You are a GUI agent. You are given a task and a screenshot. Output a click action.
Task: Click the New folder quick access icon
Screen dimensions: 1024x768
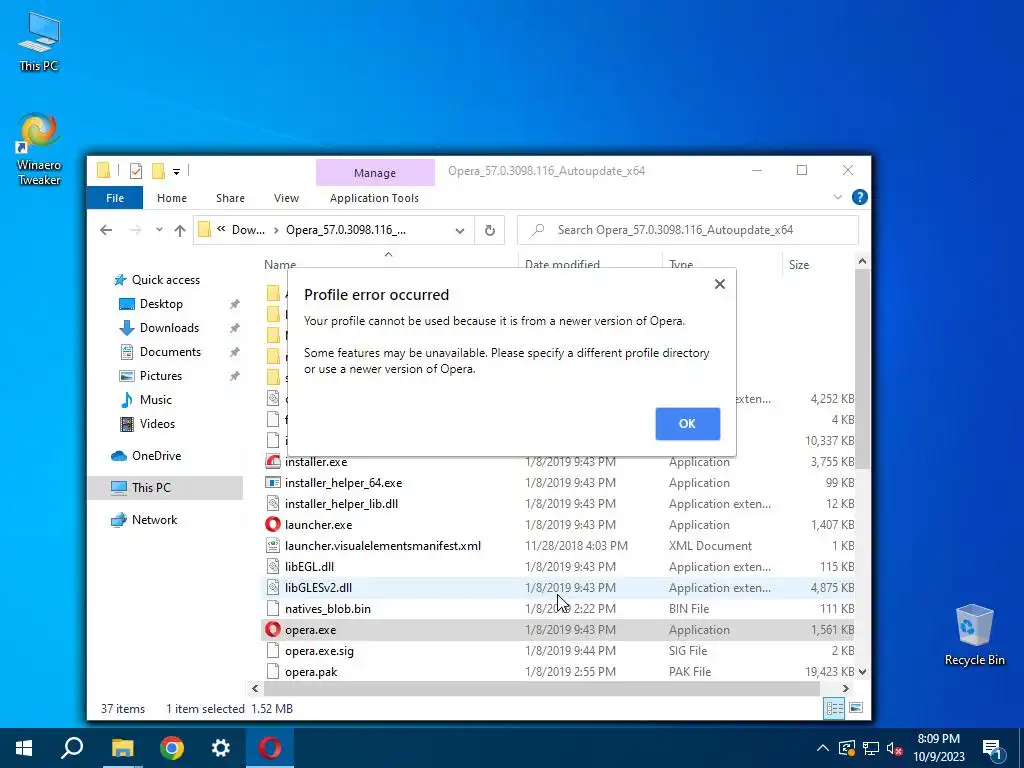pyautogui.click(x=158, y=171)
